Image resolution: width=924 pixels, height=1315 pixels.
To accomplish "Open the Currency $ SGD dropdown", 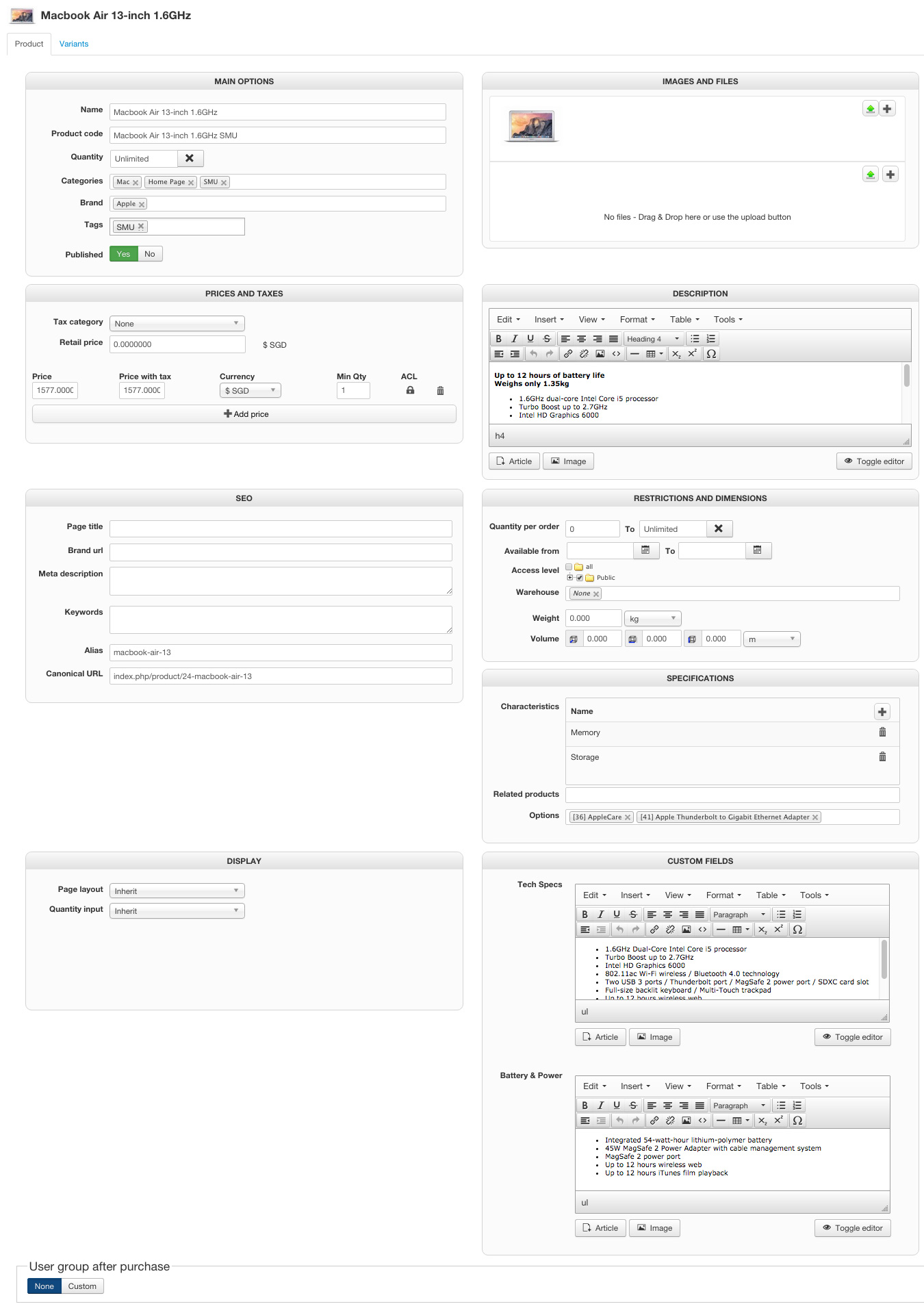I will pos(251,390).
